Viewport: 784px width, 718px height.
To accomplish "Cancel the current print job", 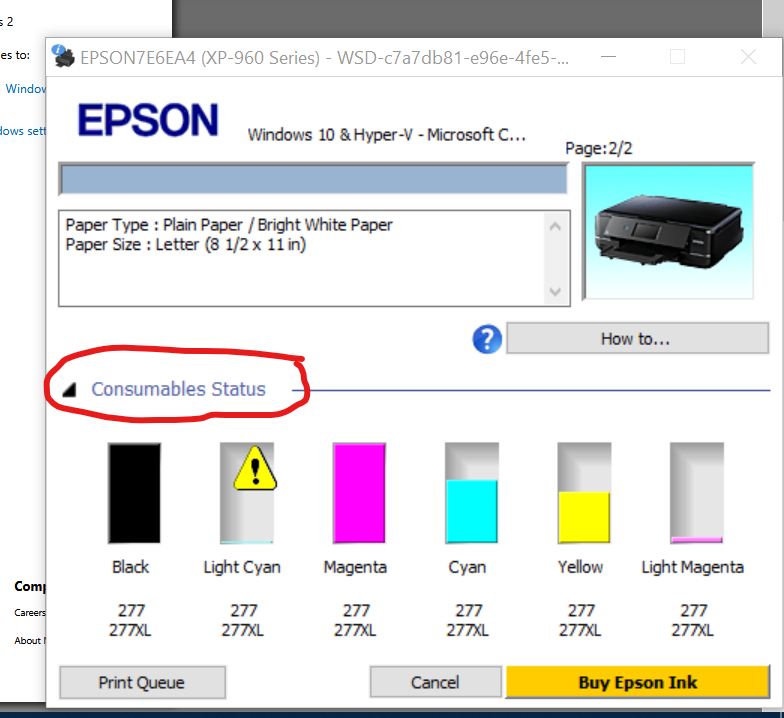I will [x=435, y=682].
